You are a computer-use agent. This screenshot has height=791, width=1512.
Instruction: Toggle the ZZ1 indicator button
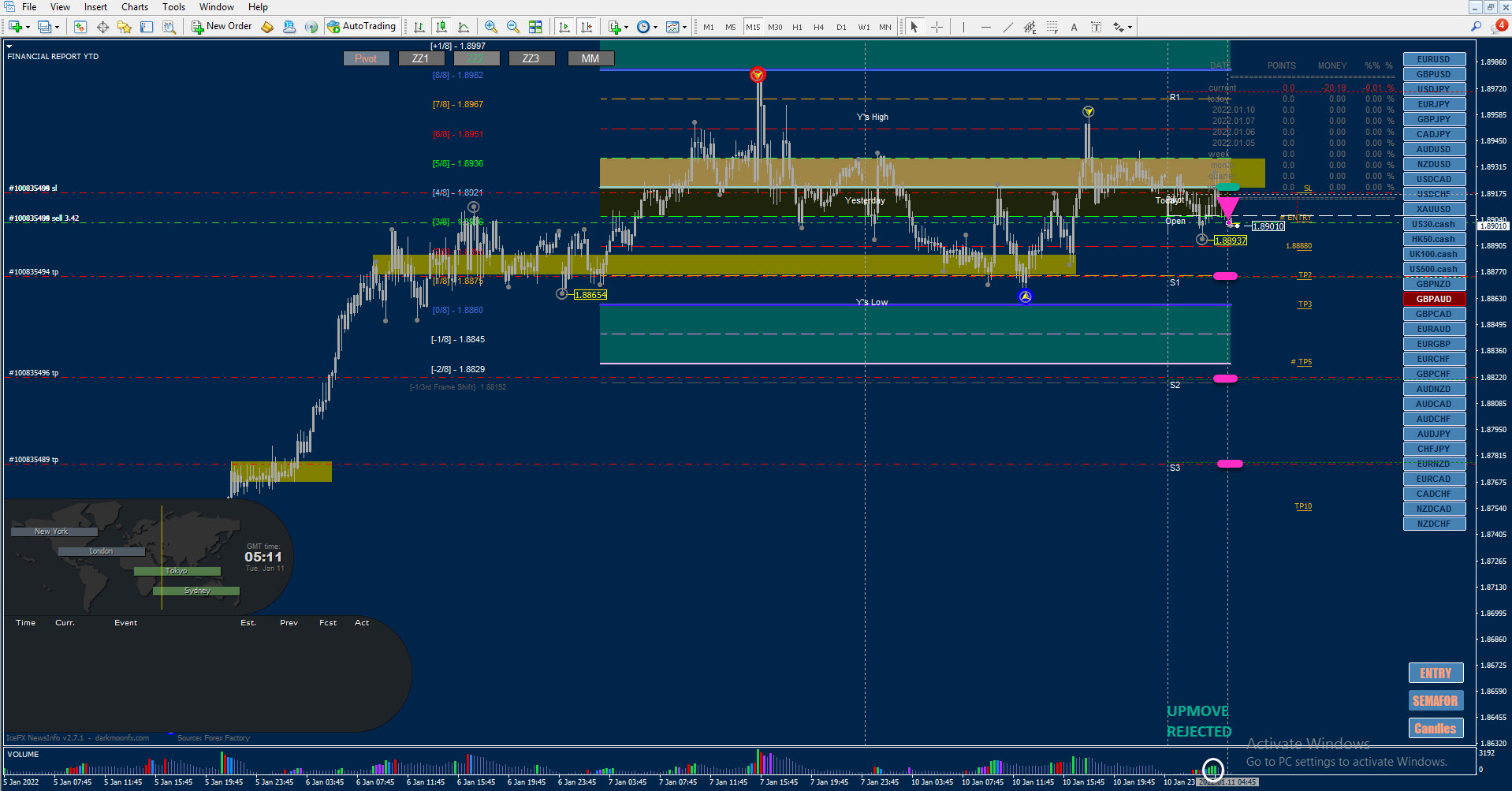point(421,58)
